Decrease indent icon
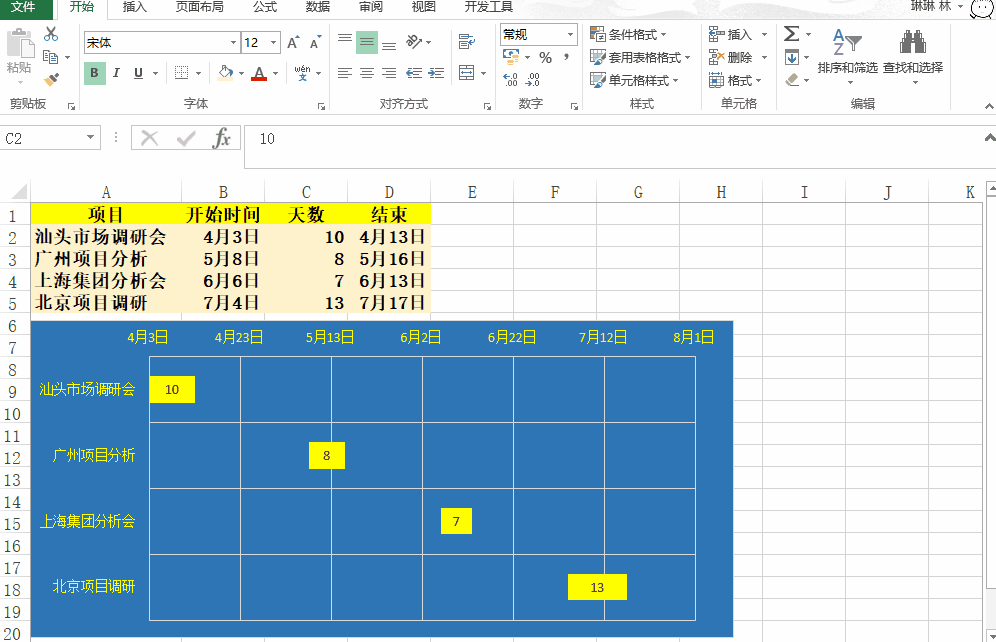 tap(414, 73)
